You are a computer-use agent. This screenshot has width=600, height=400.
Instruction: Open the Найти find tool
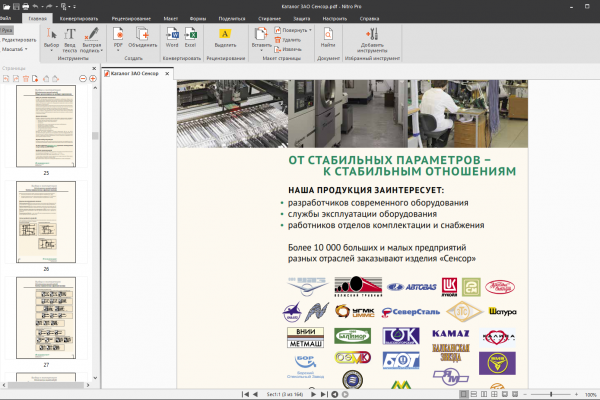tap(328, 37)
